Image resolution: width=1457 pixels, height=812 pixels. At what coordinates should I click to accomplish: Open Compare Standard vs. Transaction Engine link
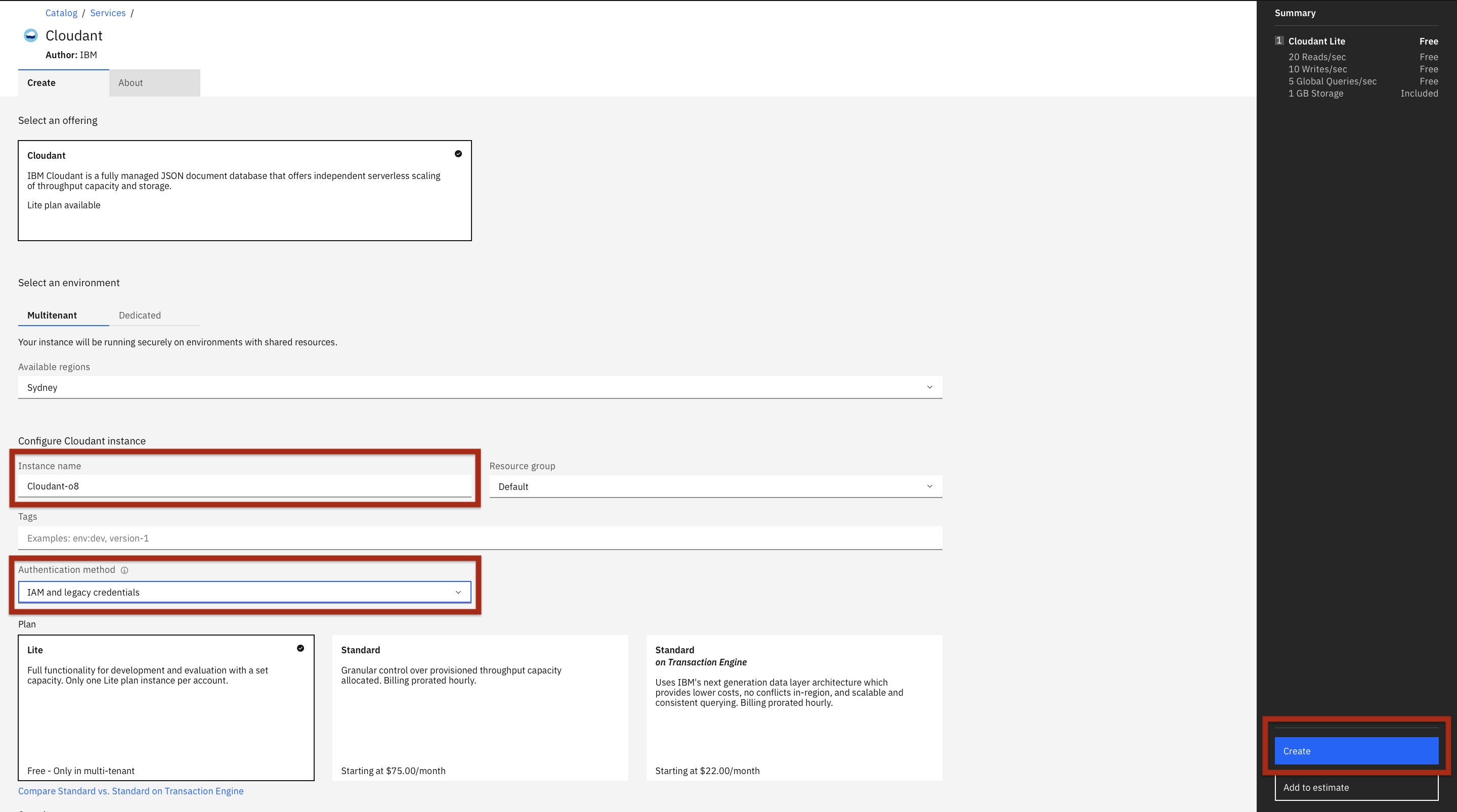[131, 791]
